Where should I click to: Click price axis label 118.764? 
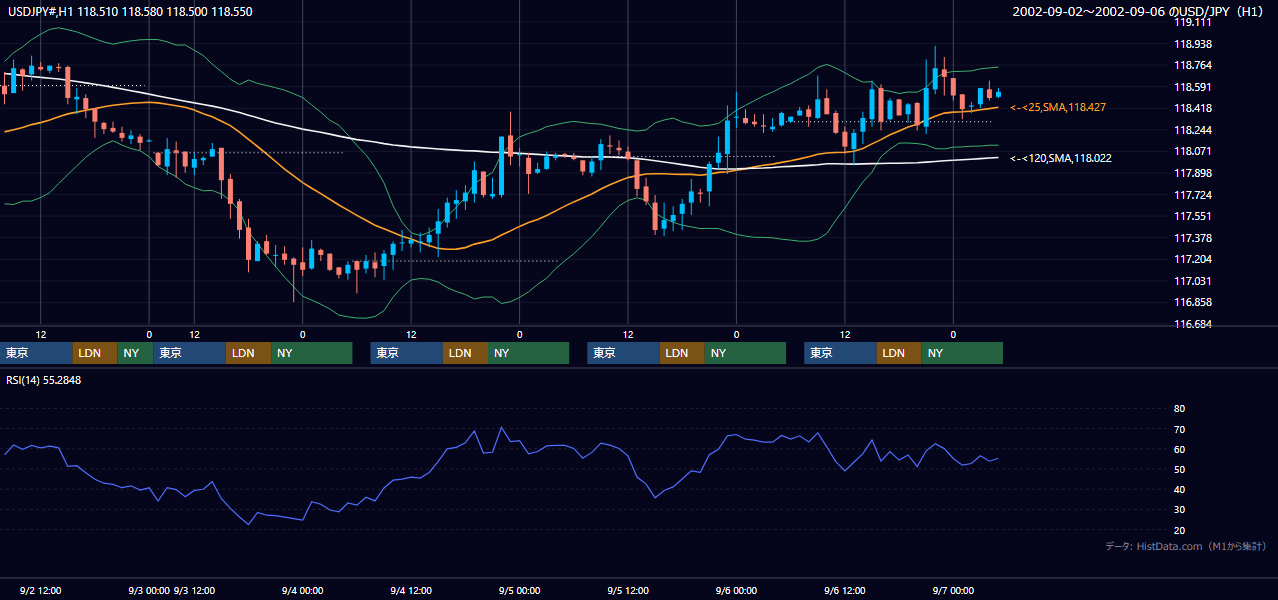tap(1192, 66)
